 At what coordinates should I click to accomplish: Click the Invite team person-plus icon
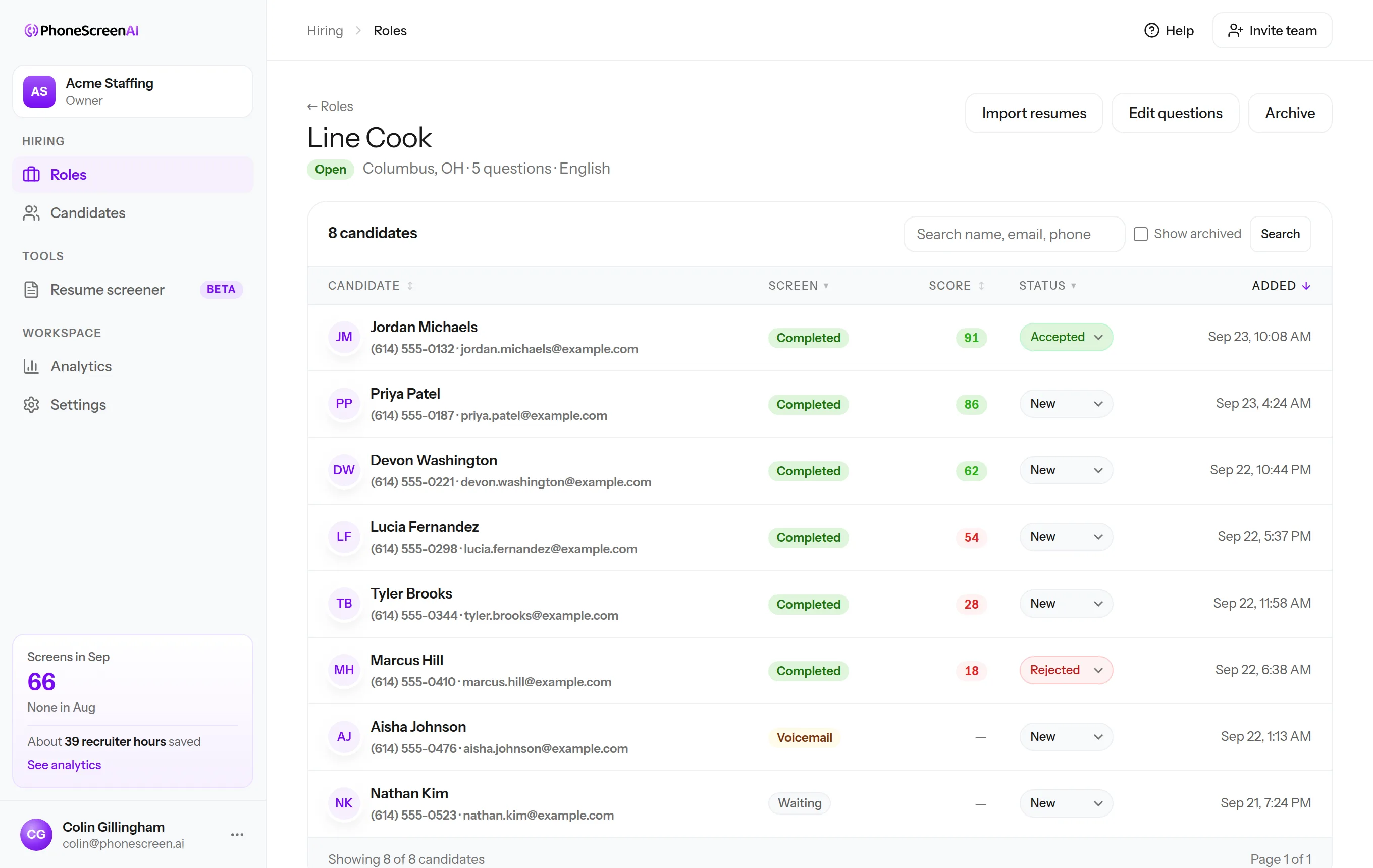pyautogui.click(x=1235, y=30)
